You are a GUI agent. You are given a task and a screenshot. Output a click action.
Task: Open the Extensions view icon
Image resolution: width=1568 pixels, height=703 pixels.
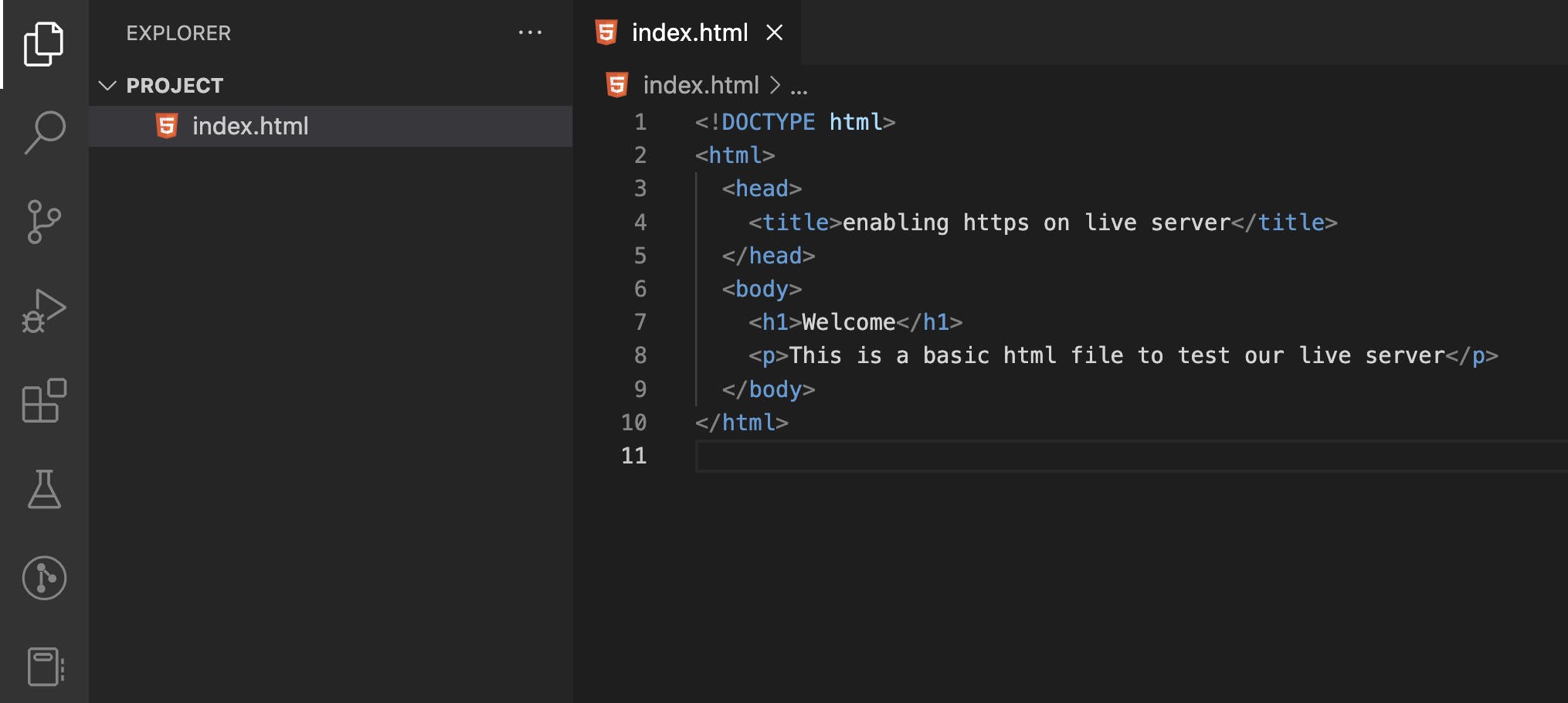click(x=44, y=400)
